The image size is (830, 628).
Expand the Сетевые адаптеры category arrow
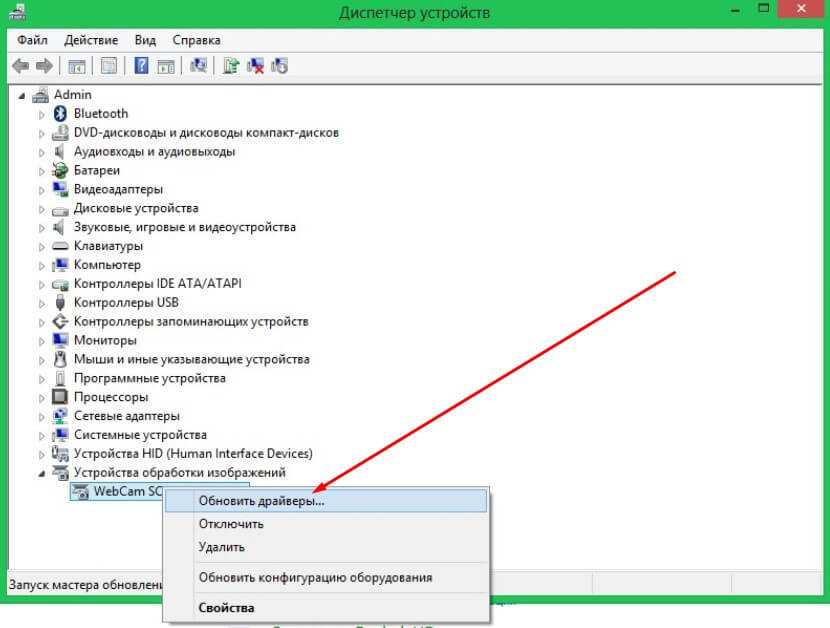point(41,417)
